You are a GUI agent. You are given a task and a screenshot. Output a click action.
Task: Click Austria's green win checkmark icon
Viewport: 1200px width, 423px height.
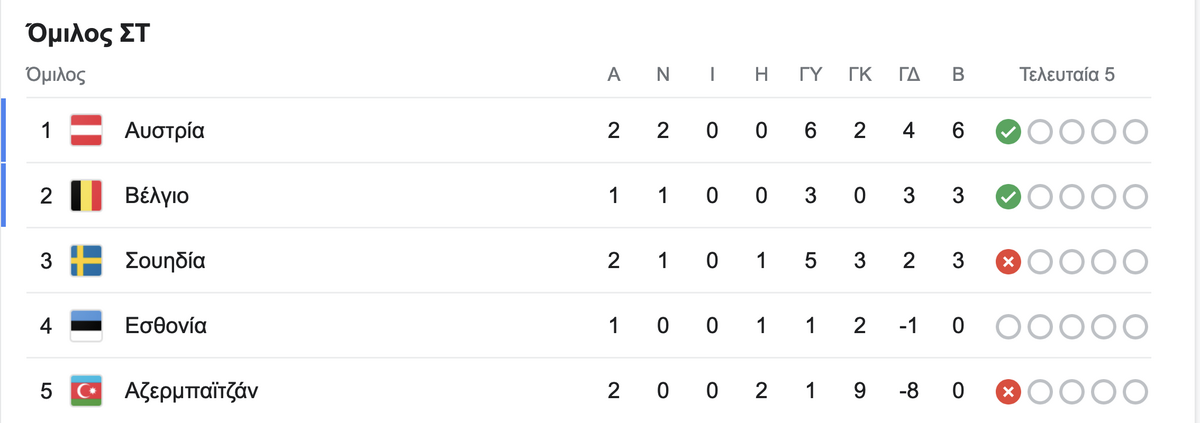click(1008, 131)
